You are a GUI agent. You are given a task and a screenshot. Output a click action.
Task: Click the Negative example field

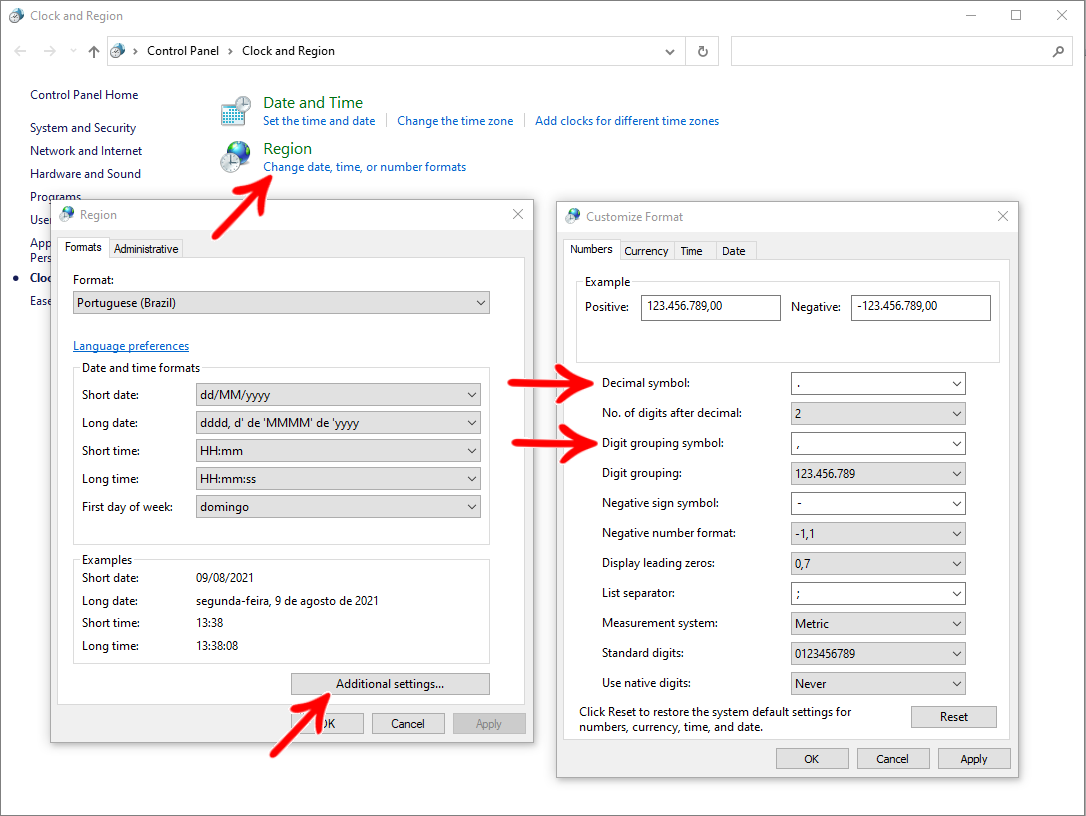pyautogui.click(x=920, y=308)
